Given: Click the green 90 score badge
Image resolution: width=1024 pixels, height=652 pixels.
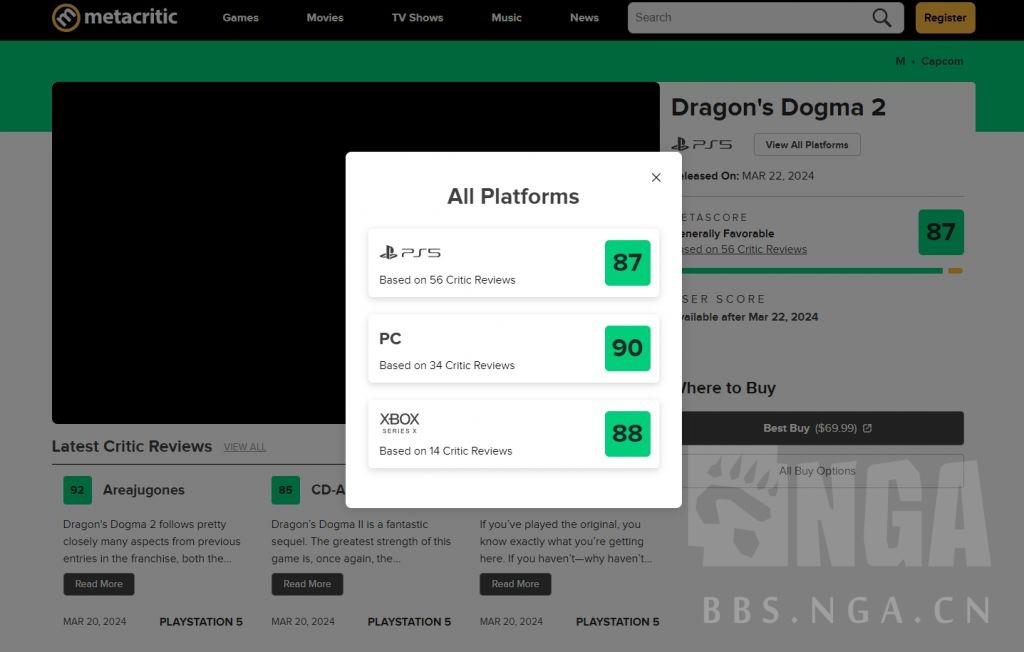Looking at the screenshot, I should point(627,348).
